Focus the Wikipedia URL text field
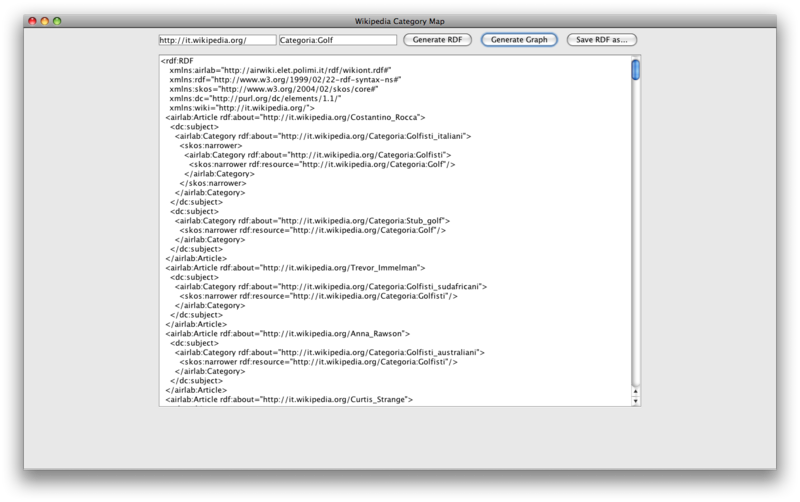This screenshot has width=800, height=502. 216,40
